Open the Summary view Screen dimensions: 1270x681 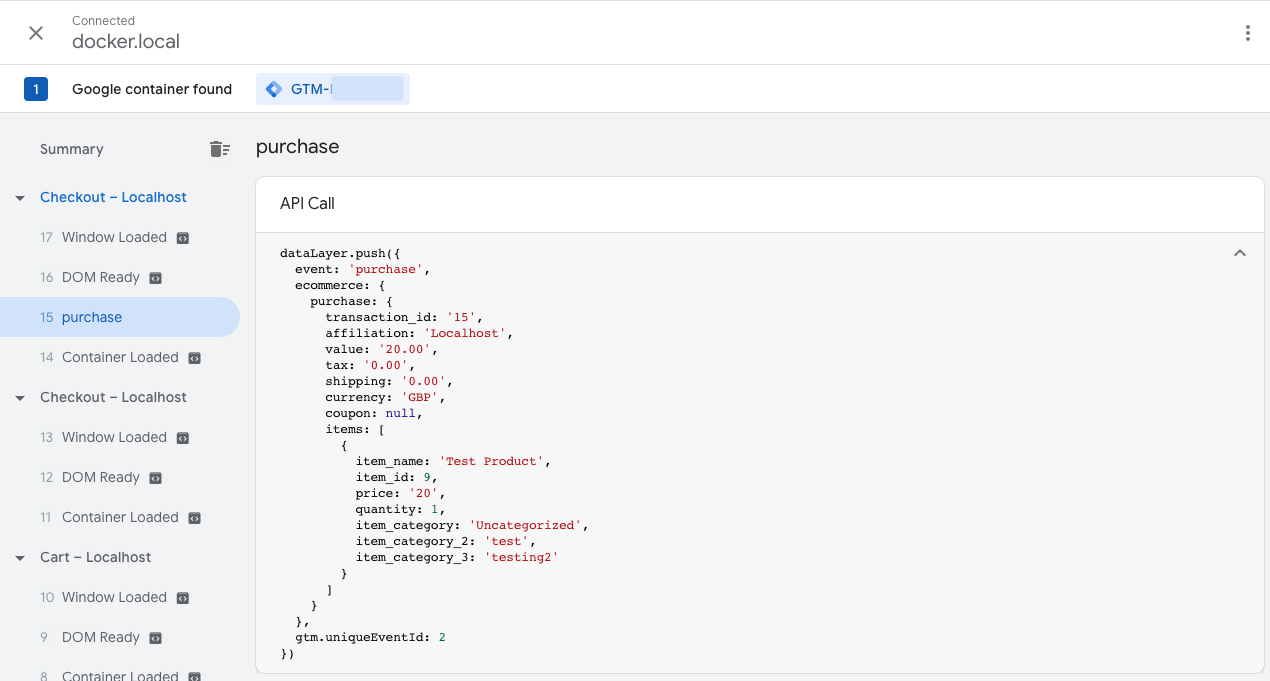click(71, 148)
